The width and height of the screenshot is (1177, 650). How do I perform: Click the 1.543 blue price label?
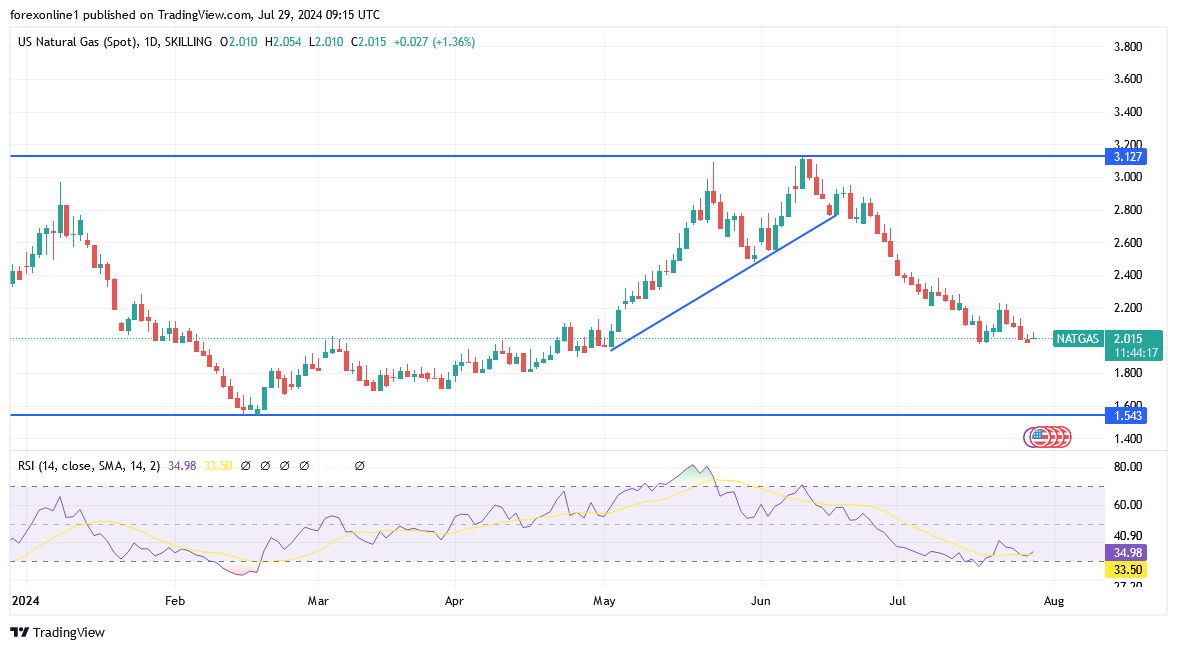pos(1124,415)
